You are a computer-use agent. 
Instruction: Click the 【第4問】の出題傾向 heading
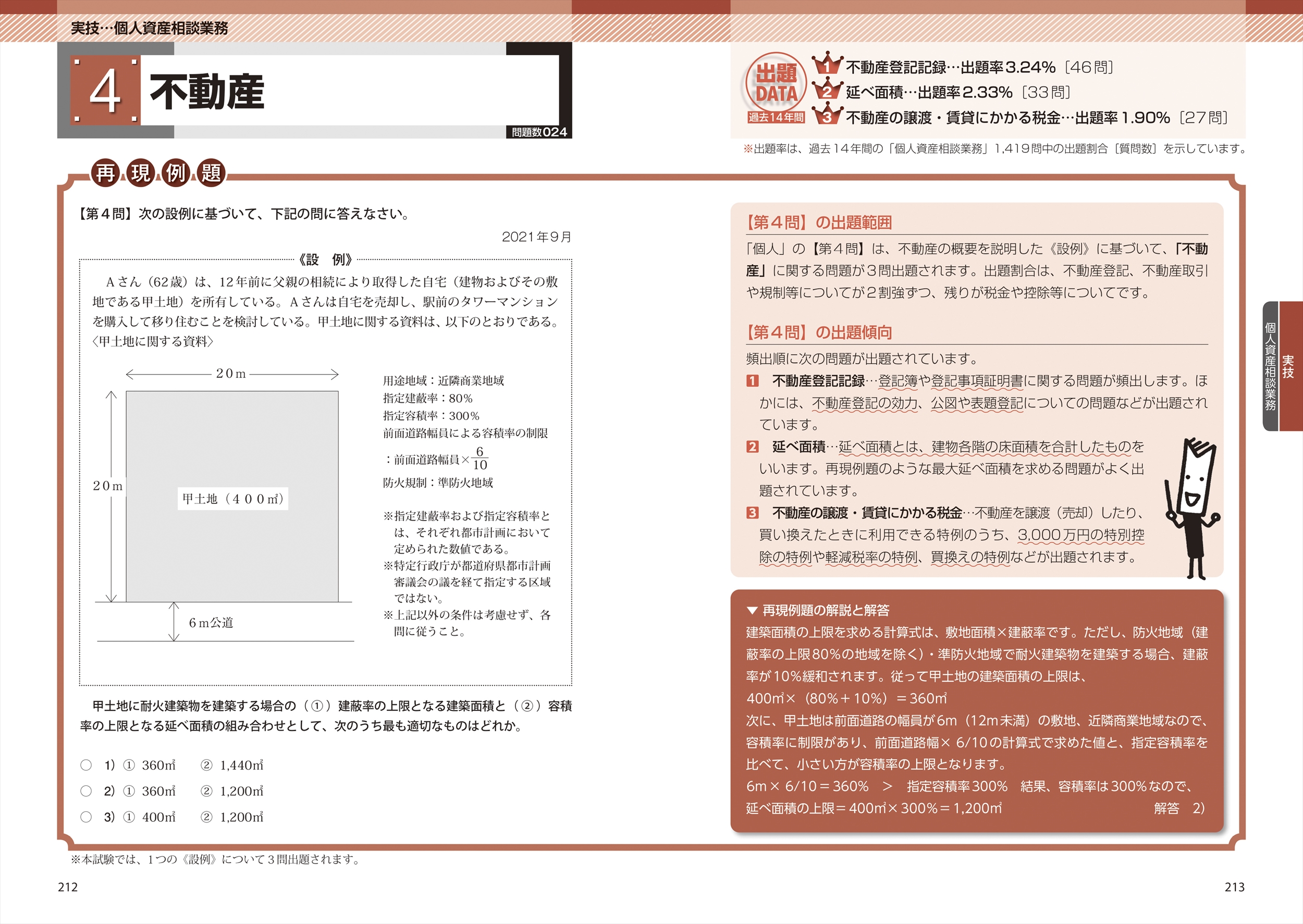click(819, 332)
